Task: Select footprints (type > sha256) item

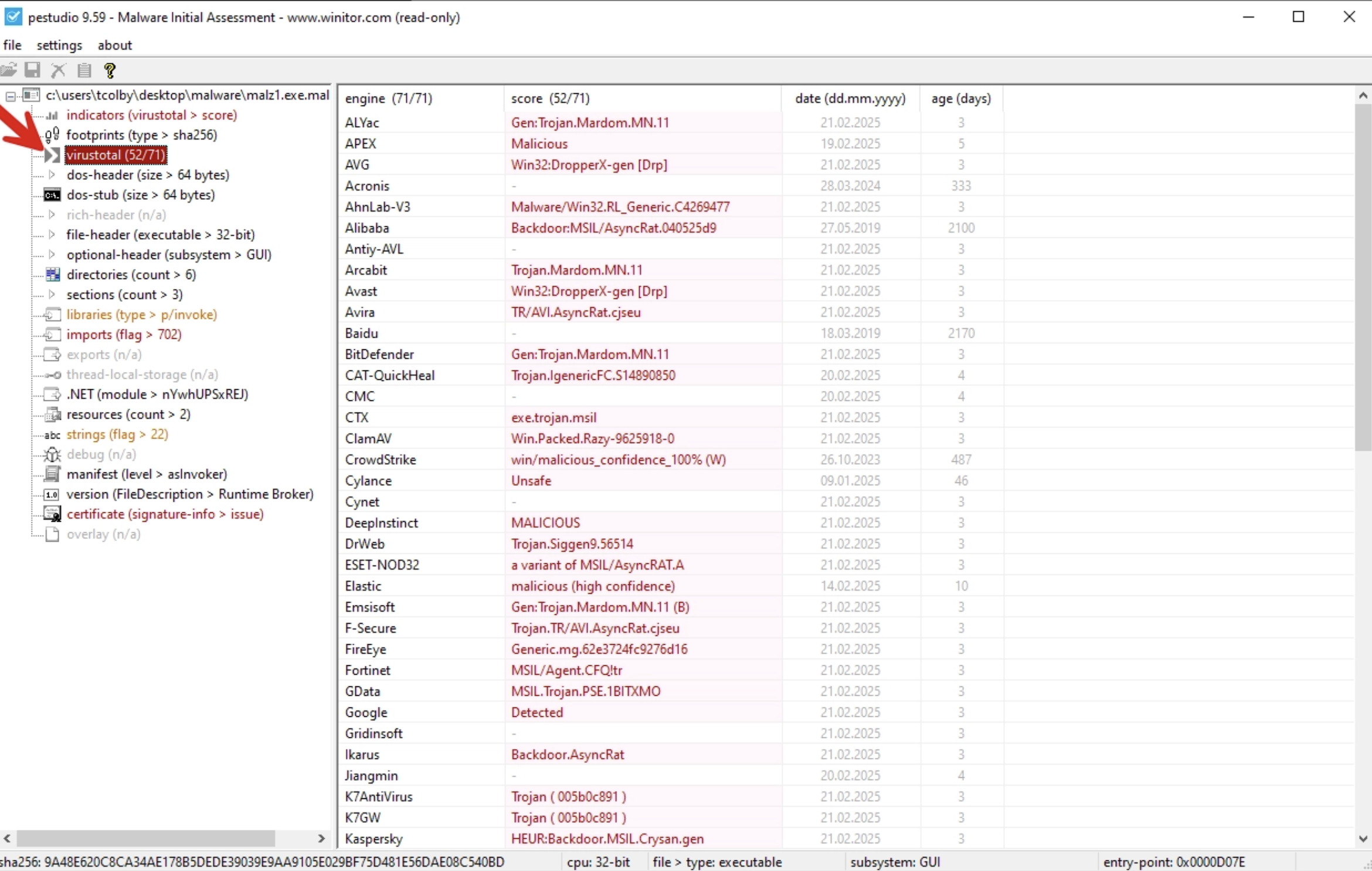Action: click(x=142, y=135)
